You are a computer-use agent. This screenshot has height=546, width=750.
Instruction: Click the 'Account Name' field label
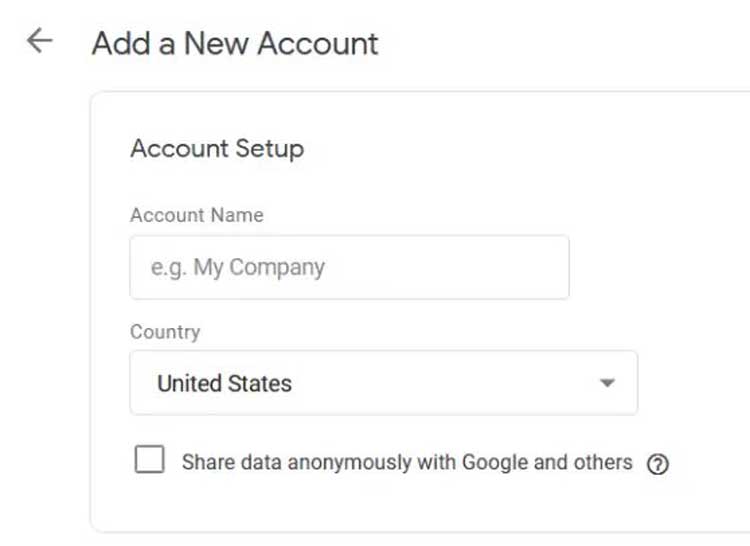coord(197,215)
